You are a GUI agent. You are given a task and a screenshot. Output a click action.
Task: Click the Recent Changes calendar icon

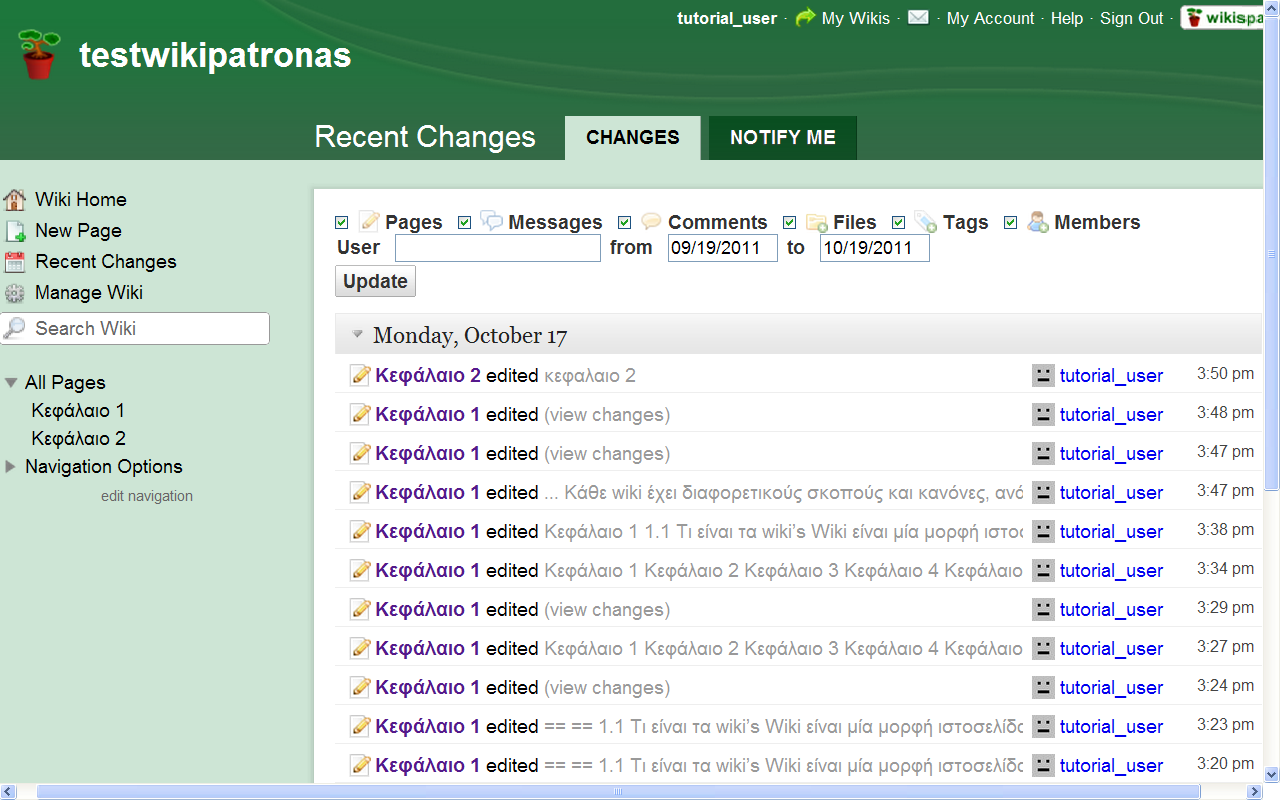15,262
